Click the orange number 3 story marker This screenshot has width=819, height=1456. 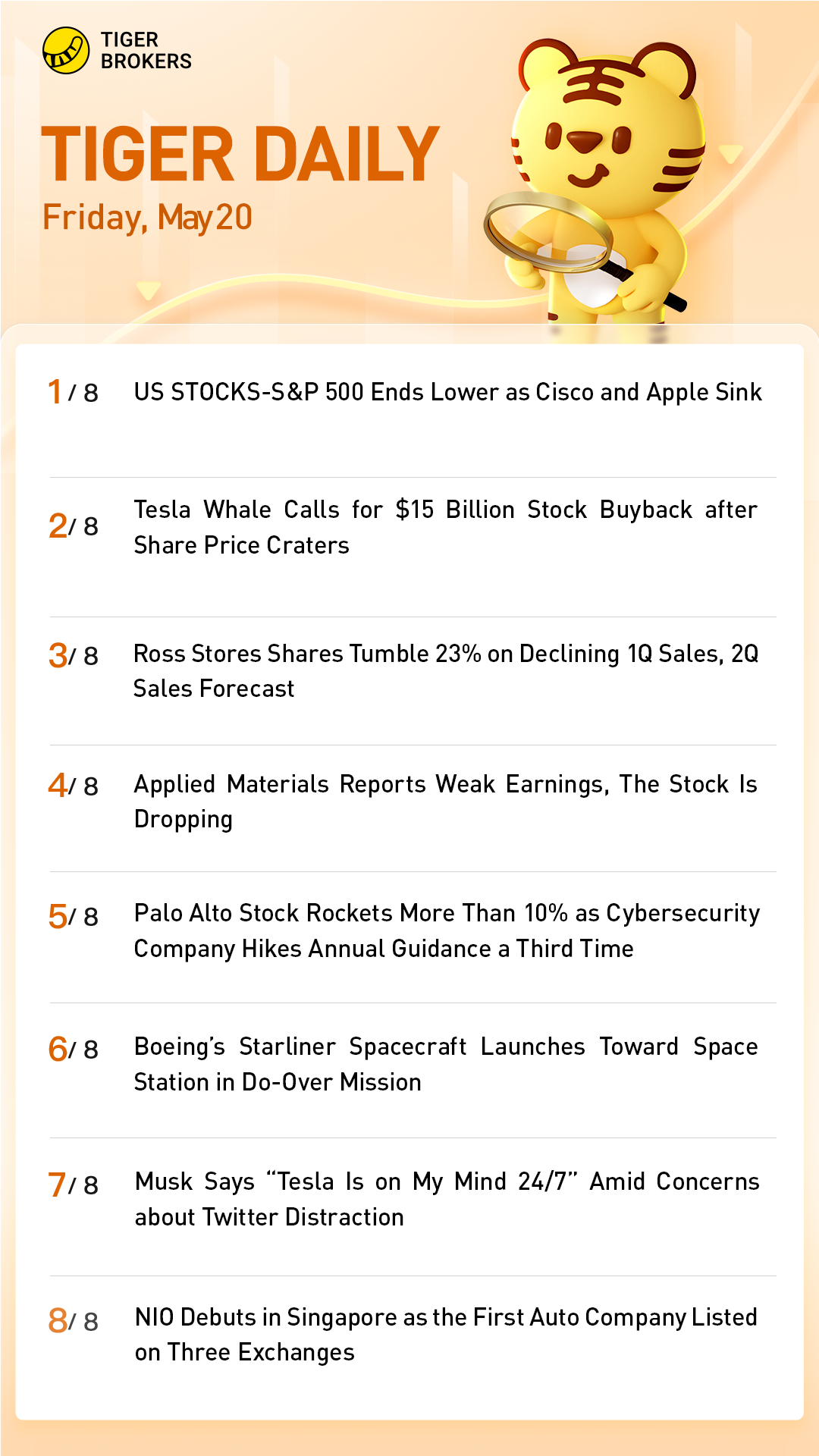pos(58,655)
